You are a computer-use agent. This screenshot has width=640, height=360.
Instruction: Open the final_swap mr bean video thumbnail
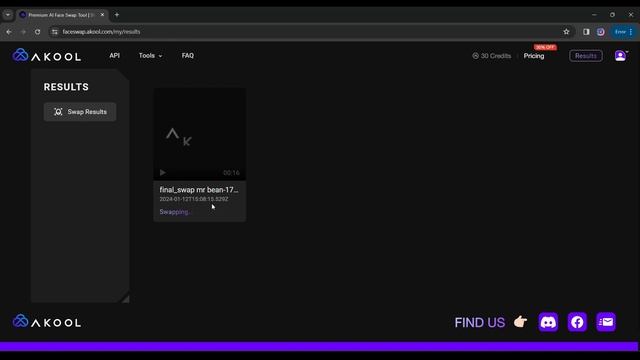[x=200, y=134]
